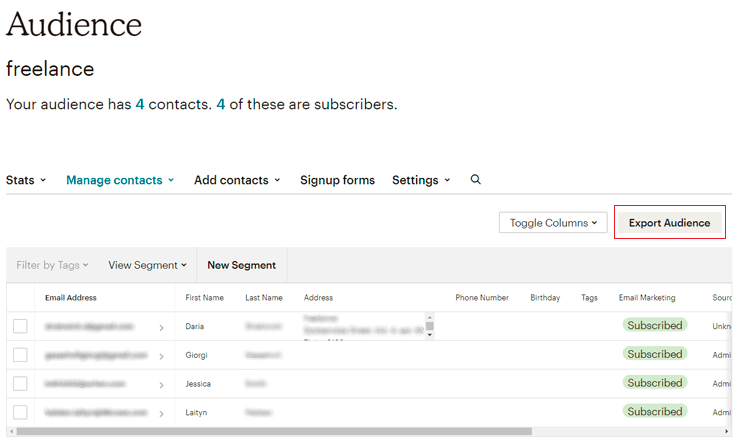Screen dimensions: 750x446
Task: Click the freelance audience name
Action: [x=50, y=68]
